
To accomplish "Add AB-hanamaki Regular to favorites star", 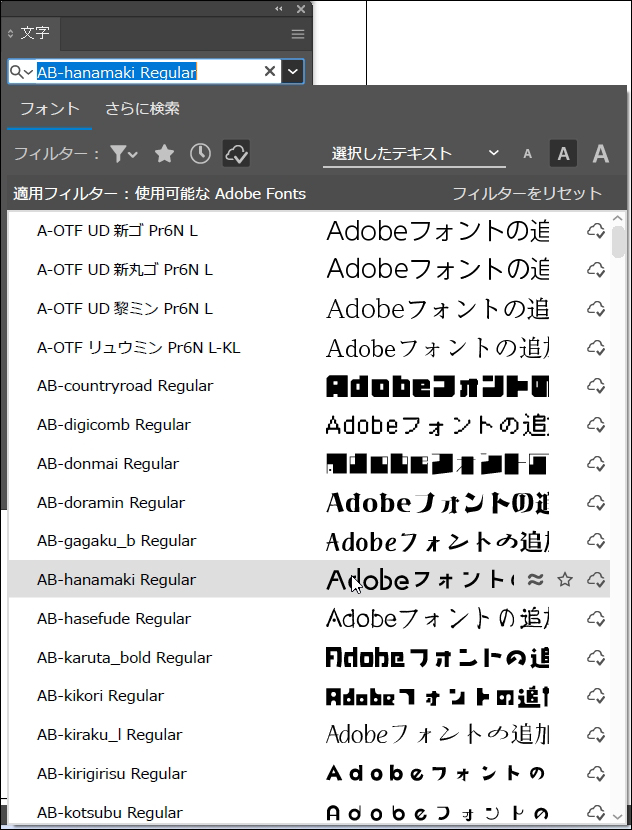I will (565, 580).
